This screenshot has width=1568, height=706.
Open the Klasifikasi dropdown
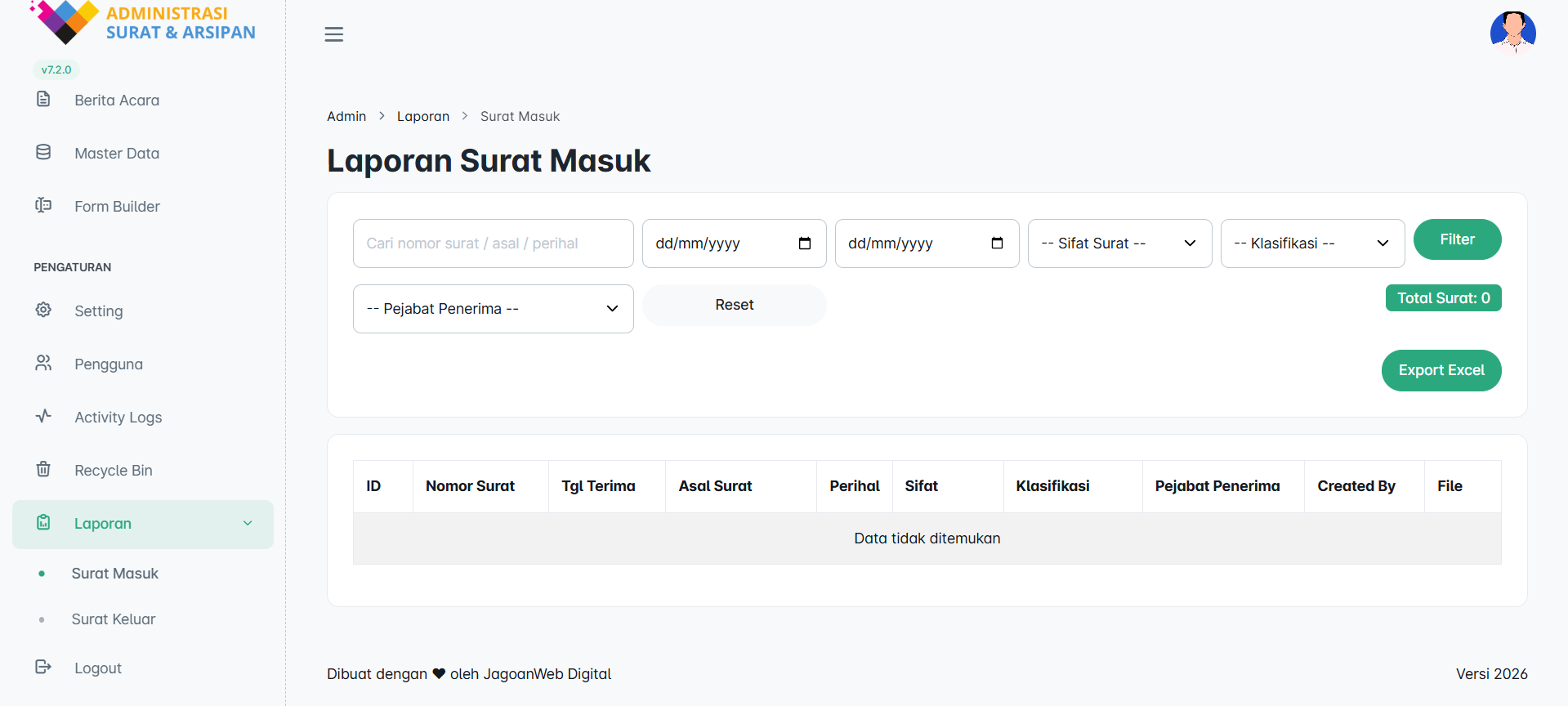click(x=1311, y=244)
